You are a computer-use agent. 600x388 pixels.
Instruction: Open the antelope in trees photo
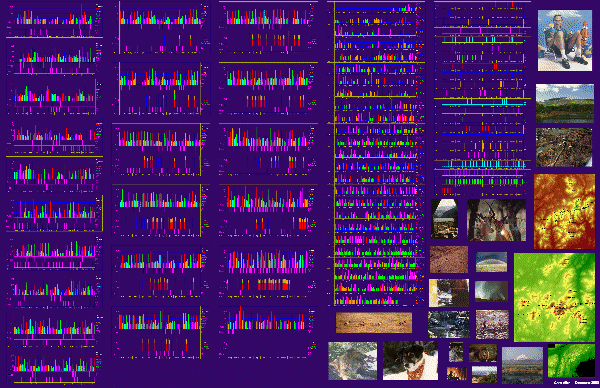coord(497,220)
